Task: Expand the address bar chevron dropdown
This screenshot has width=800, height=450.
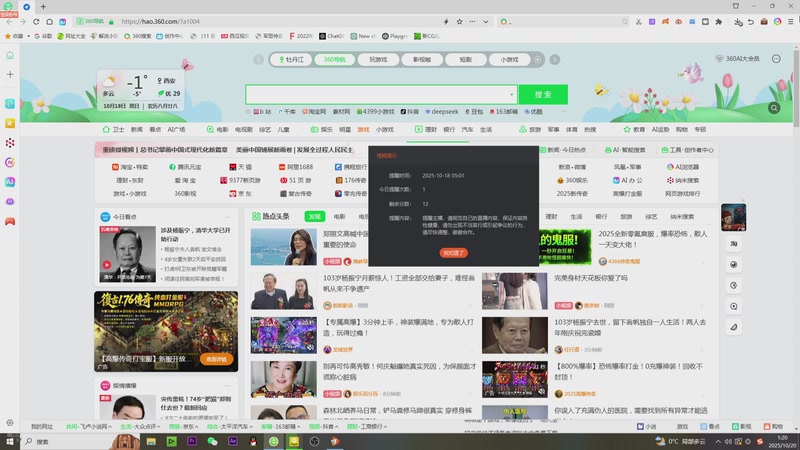Action: click(486, 22)
